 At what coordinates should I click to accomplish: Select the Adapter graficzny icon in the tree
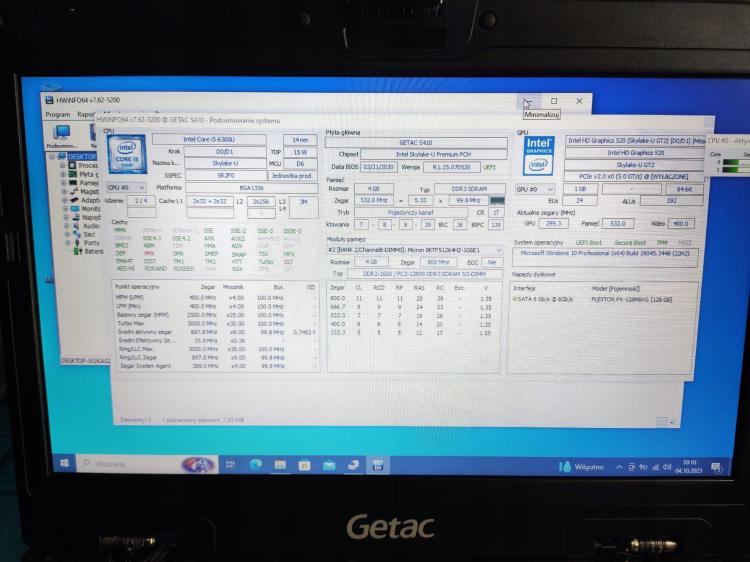coord(74,200)
